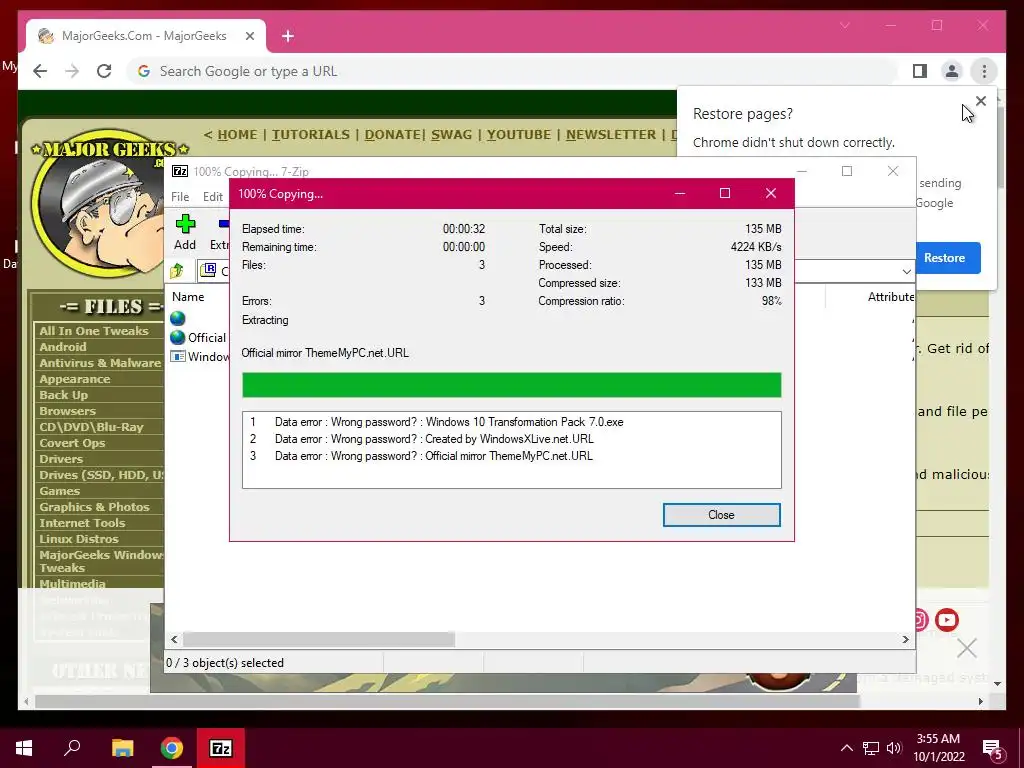
Task: Open the 7-Zip File menu
Action: [180, 197]
